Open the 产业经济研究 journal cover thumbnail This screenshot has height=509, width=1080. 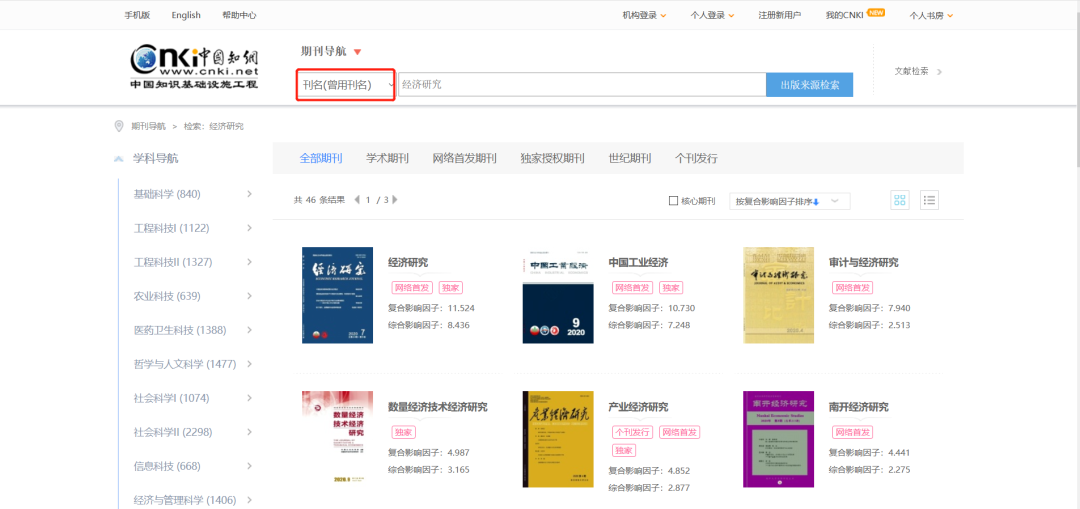pyautogui.click(x=558, y=439)
